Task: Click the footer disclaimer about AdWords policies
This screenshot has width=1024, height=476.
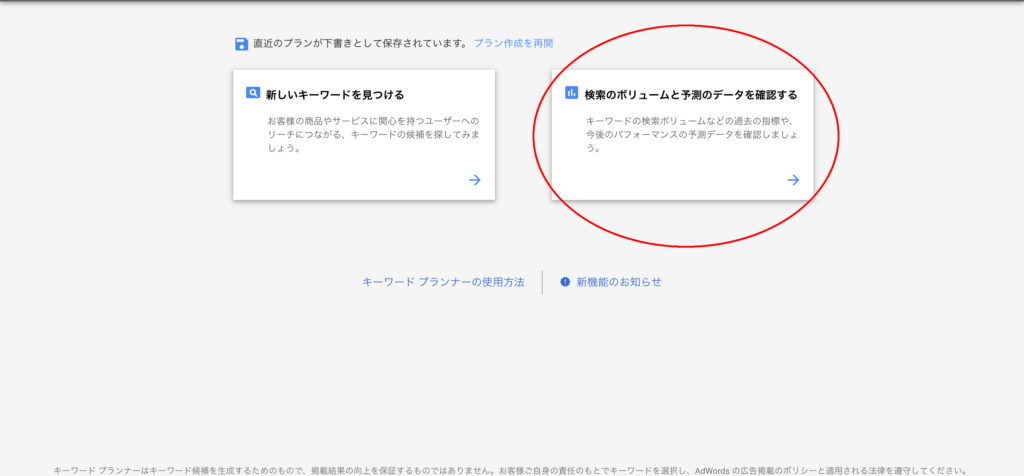Action: pos(510,469)
